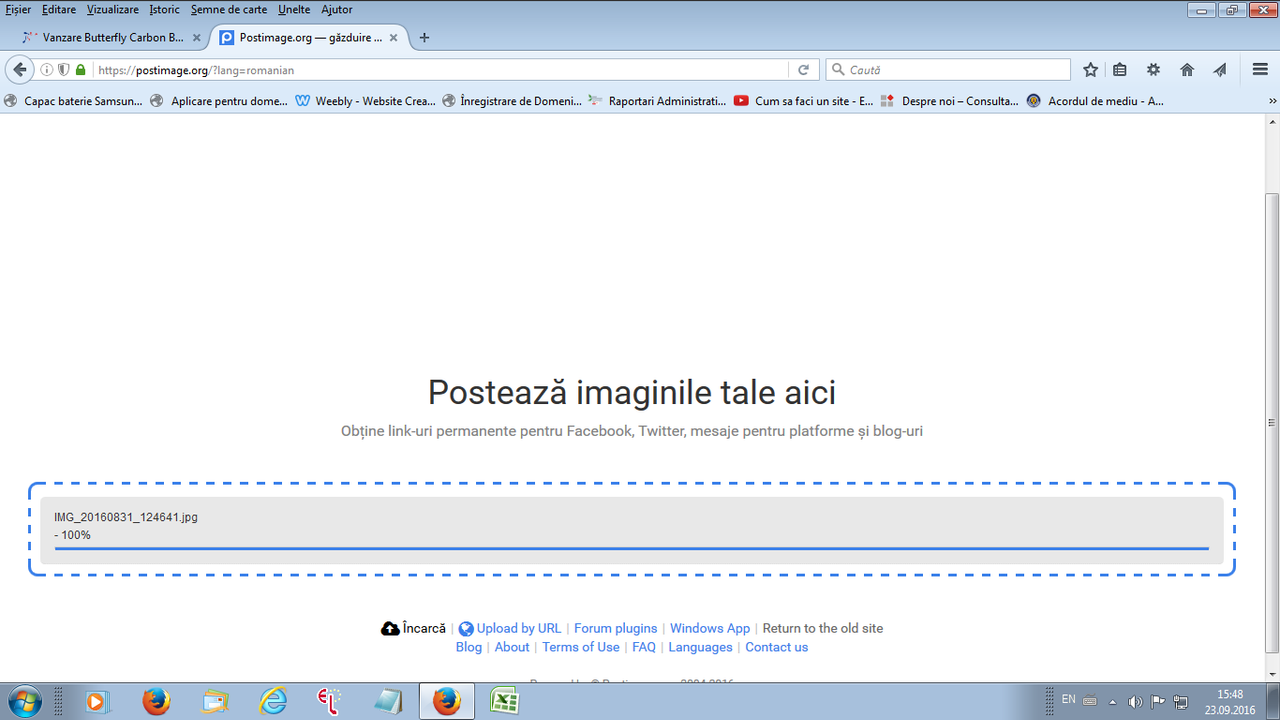Viewport: 1280px width, 720px height.
Task: Click the tracking shield icon in address bar
Action: click(x=64, y=70)
